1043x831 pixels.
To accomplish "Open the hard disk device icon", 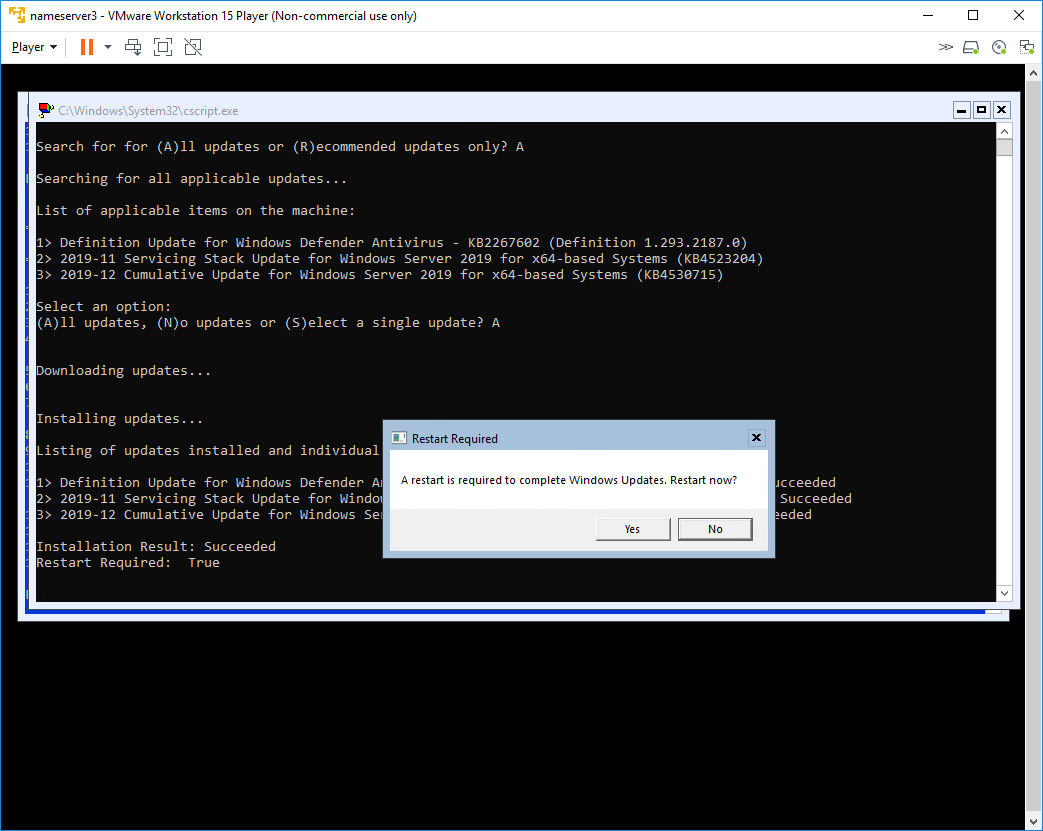I will (x=971, y=47).
